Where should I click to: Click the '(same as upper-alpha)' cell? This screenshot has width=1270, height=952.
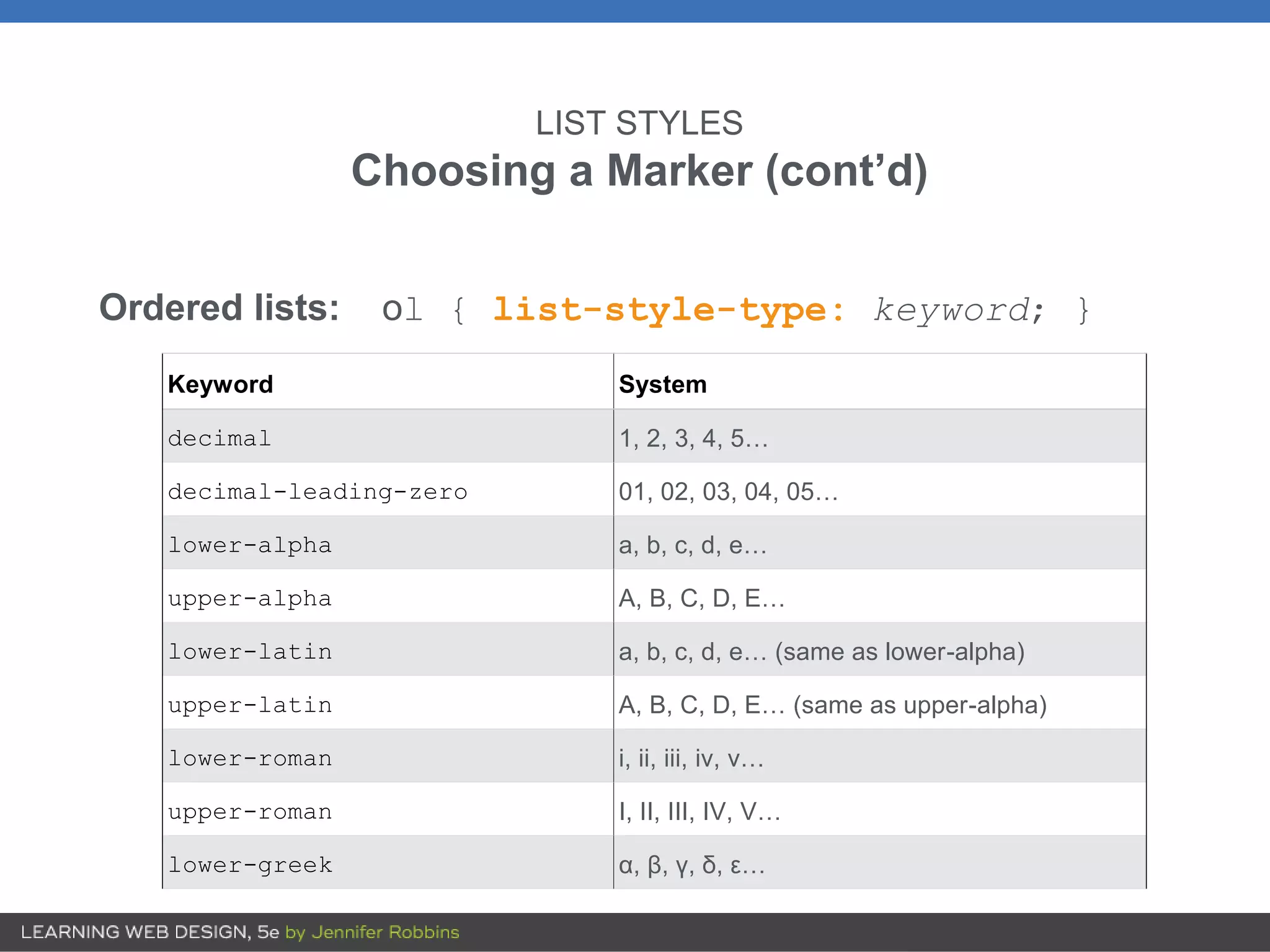(x=880, y=703)
